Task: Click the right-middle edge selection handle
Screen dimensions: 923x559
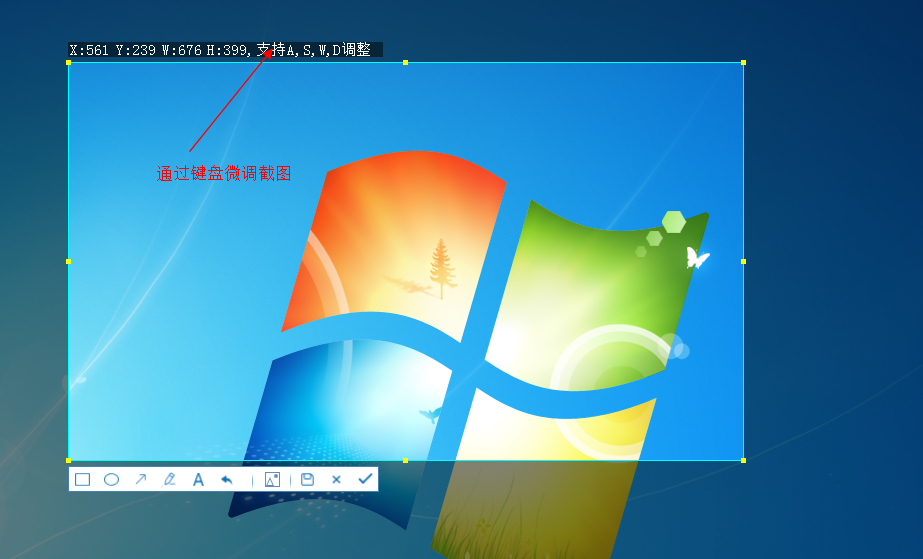Action: 743,261
